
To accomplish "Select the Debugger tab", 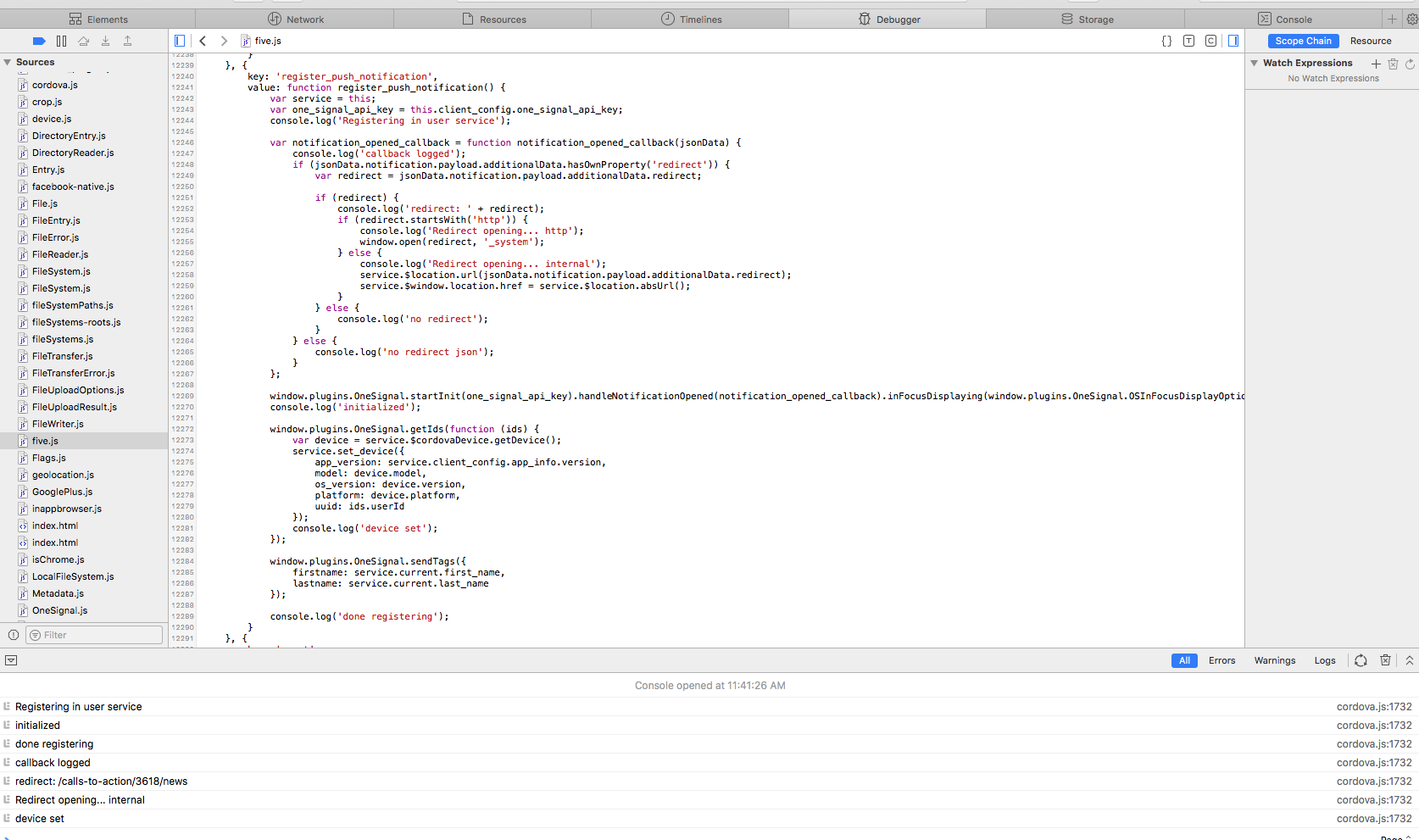I will (x=888, y=19).
